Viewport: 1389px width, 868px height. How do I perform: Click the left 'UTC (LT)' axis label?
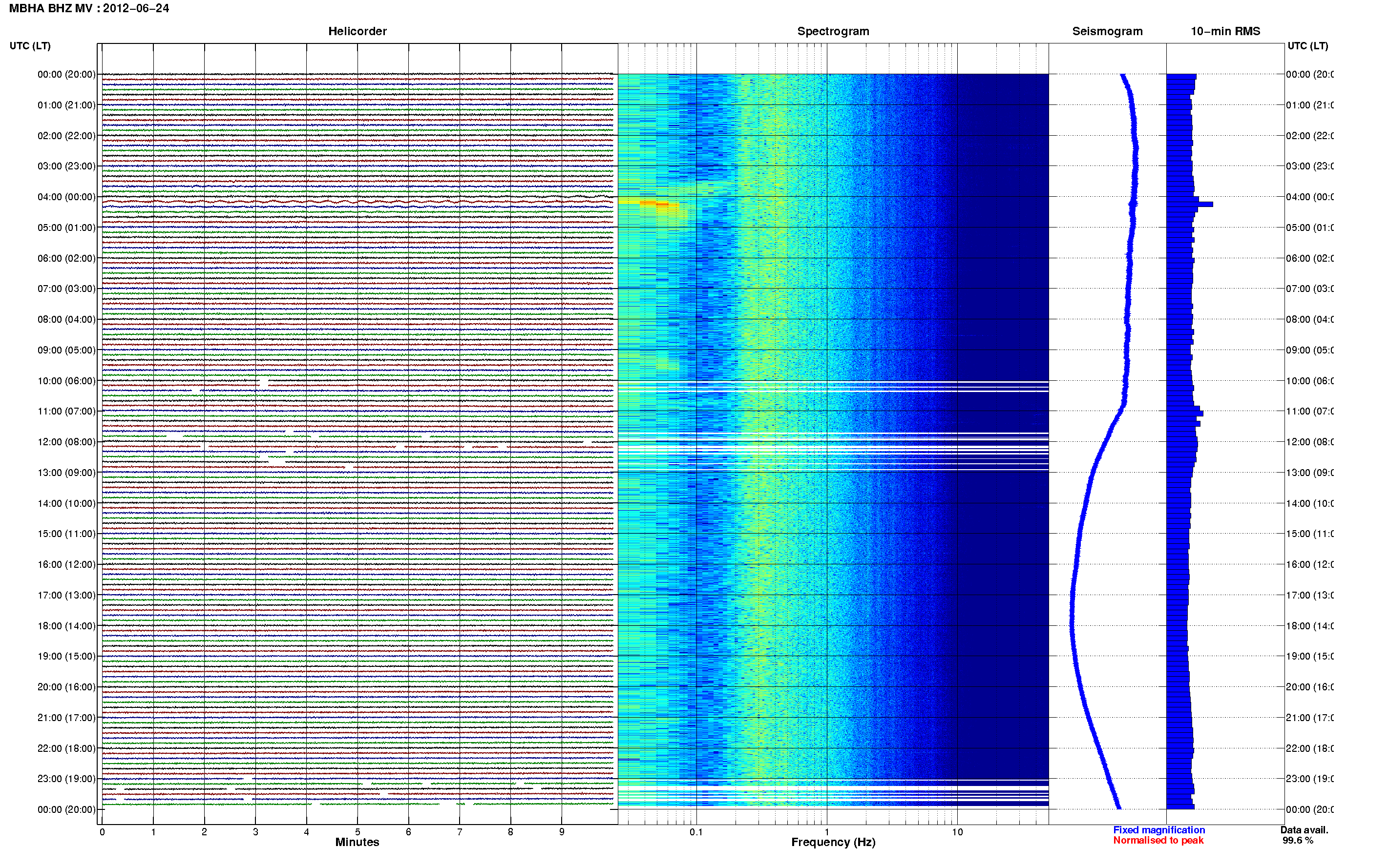pyautogui.click(x=30, y=46)
